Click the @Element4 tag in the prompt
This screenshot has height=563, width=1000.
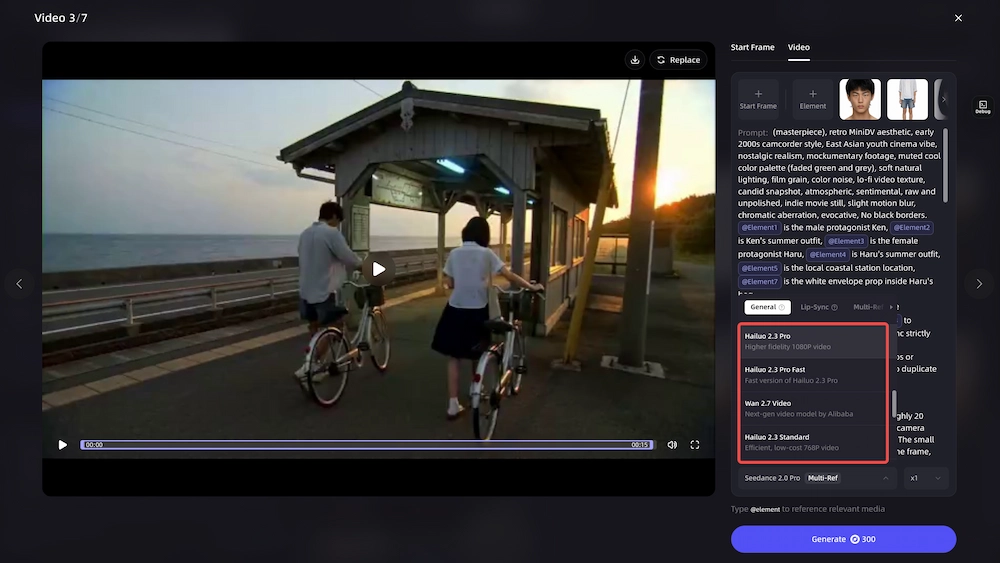coord(827,254)
